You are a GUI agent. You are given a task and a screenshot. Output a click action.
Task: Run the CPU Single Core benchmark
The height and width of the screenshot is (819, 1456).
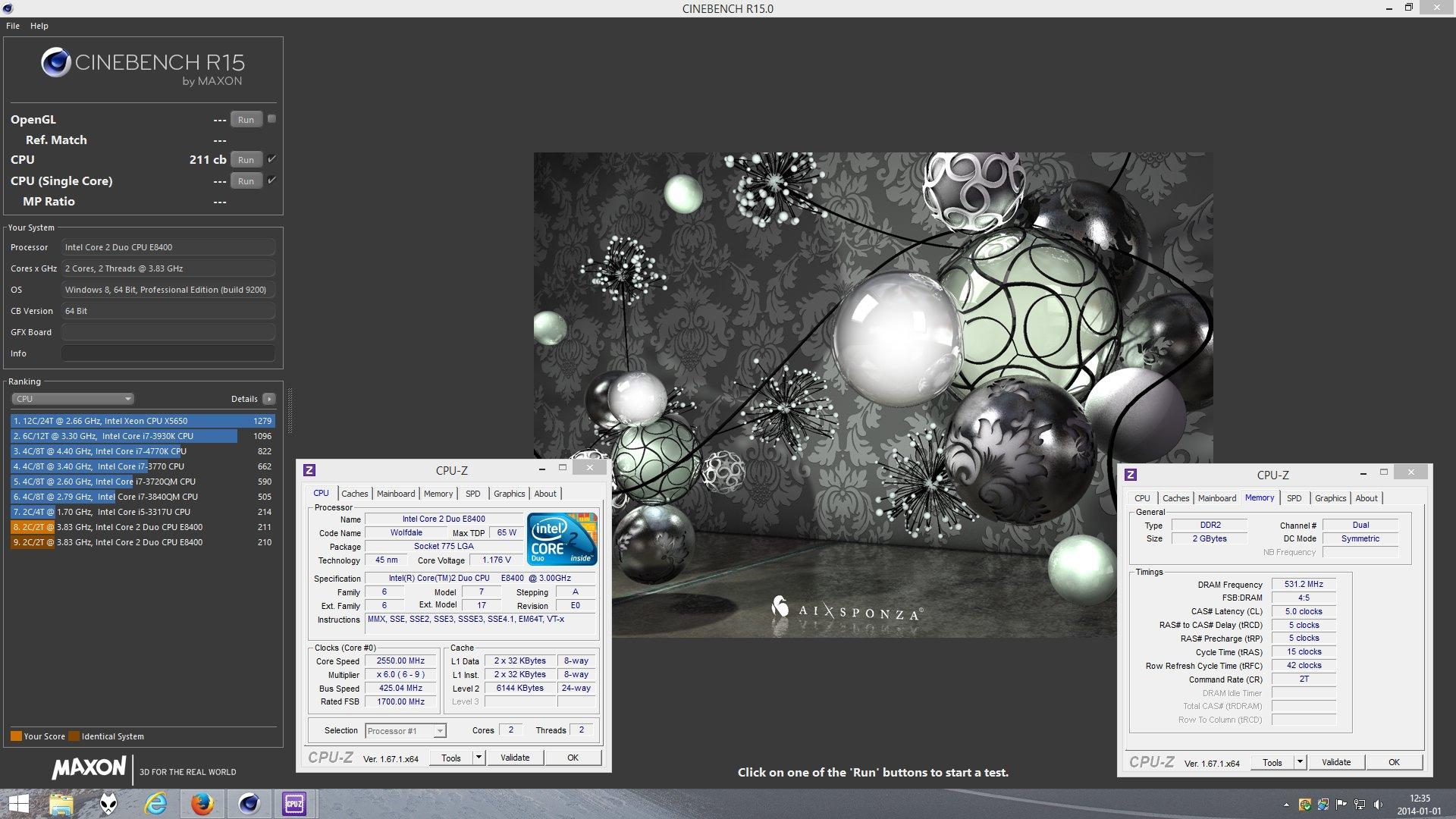(x=246, y=181)
